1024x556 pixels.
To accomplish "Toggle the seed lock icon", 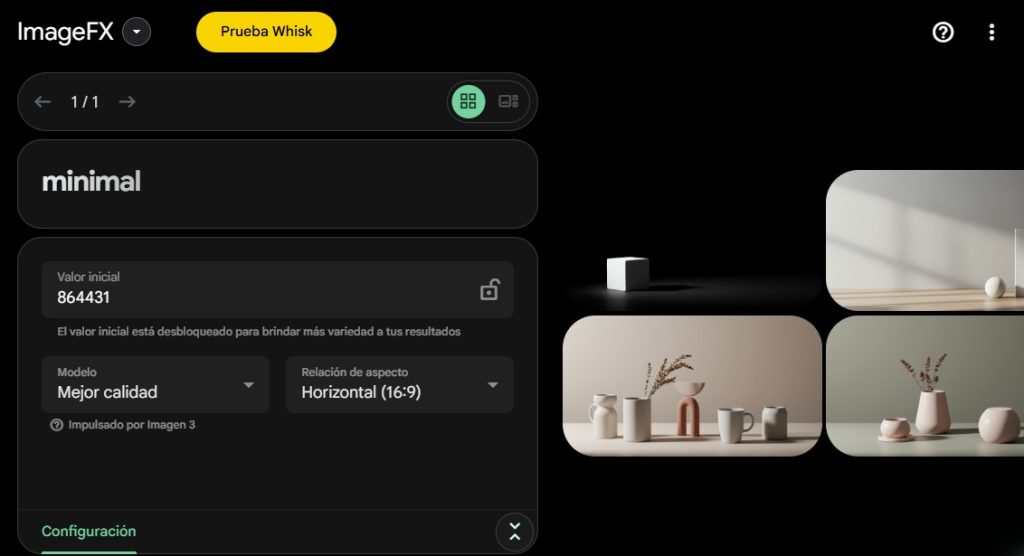I will pyautogui.click(x=490, y=290).
